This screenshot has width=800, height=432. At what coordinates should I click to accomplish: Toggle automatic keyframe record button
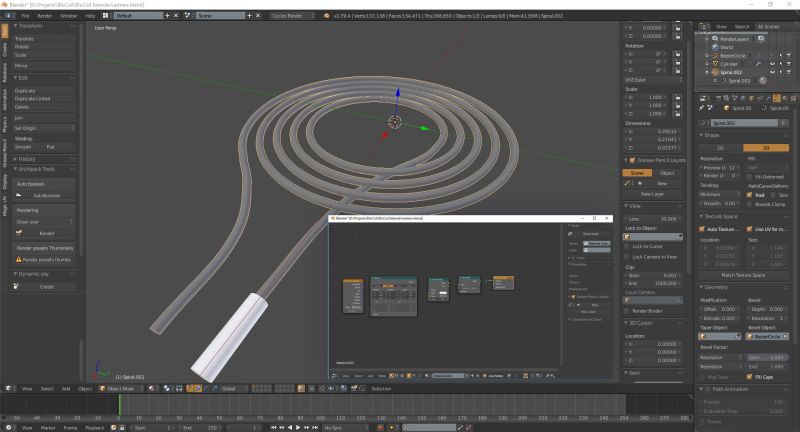380,428
